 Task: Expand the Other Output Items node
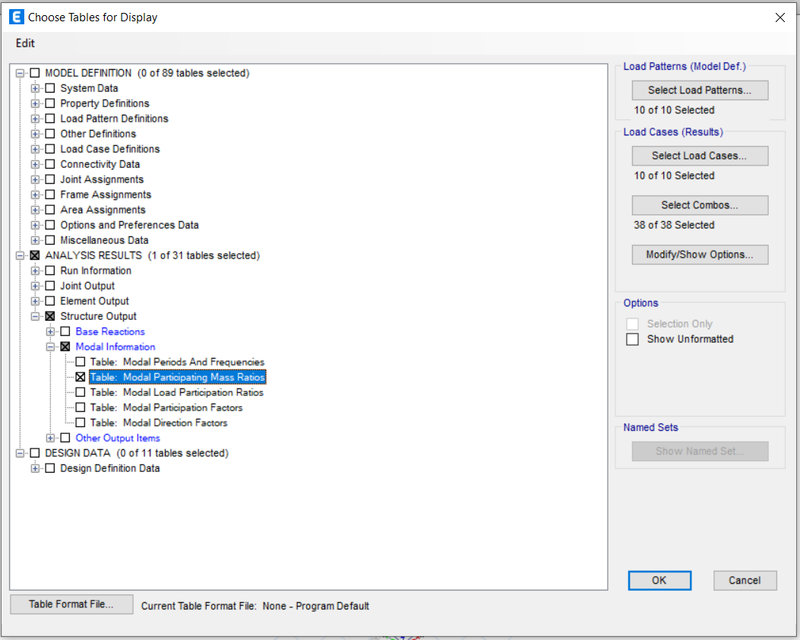(x=50, y=438)
